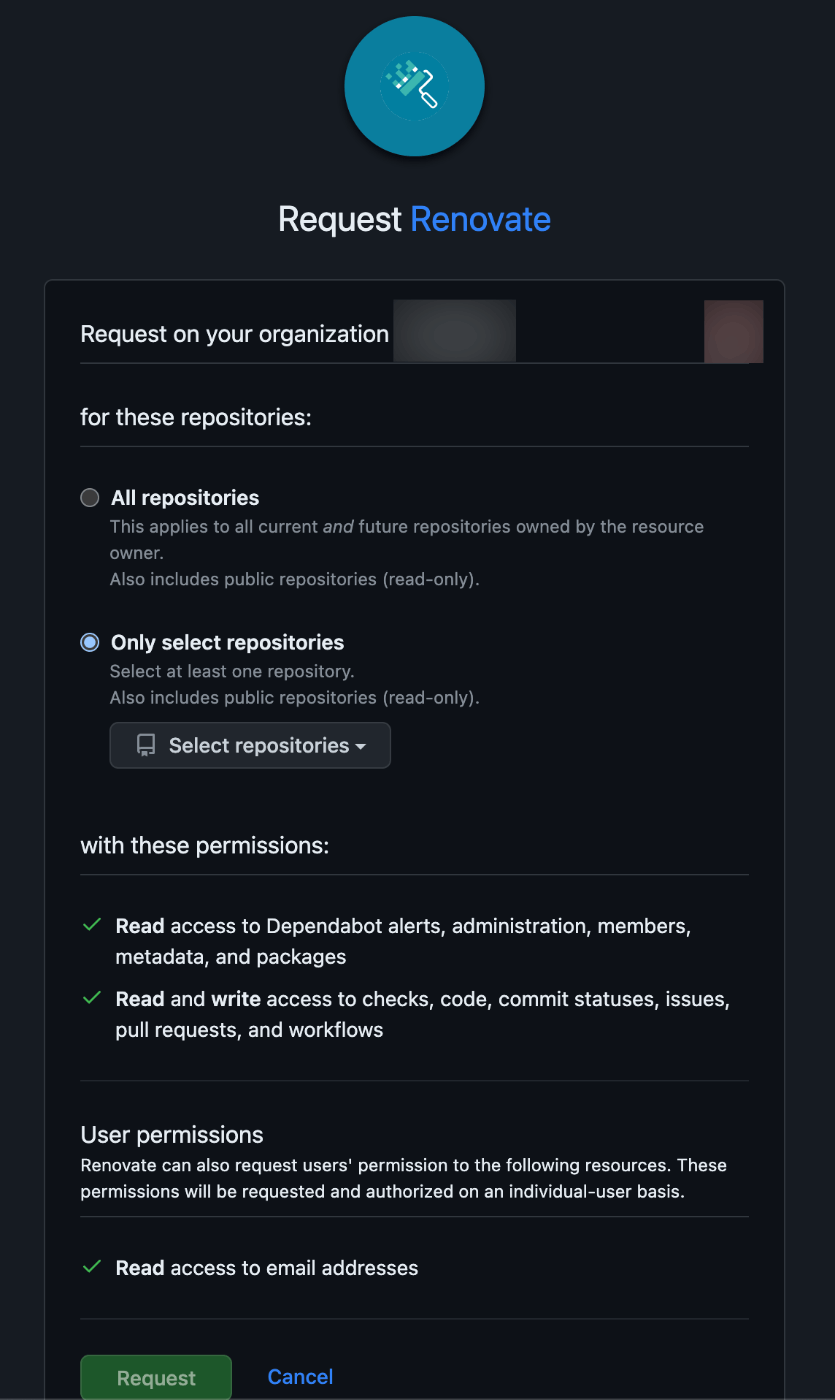Open the Select repositories dropdown

[x=250, y=745]
